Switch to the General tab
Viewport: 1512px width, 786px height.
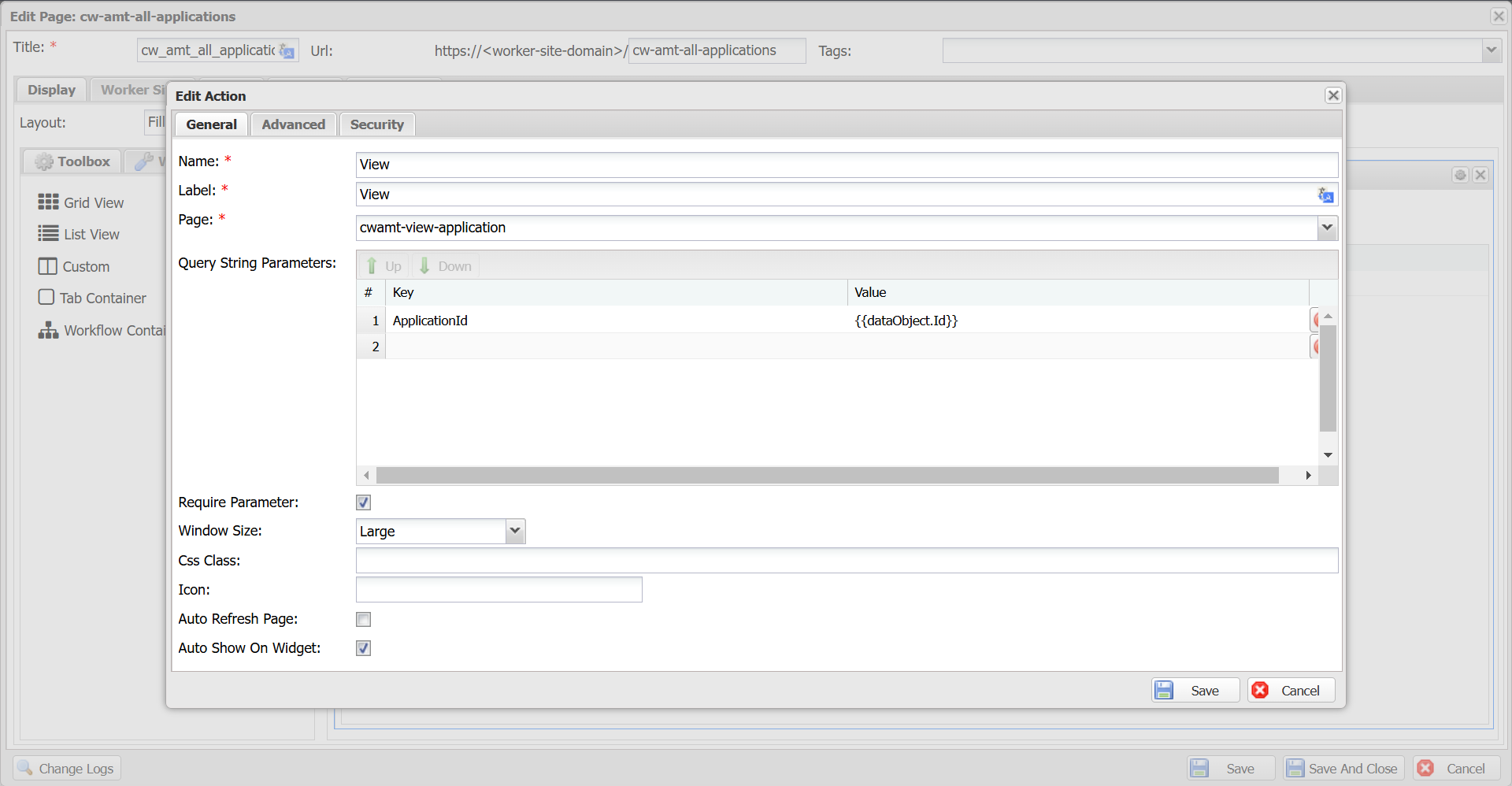(x=211, y=124)
